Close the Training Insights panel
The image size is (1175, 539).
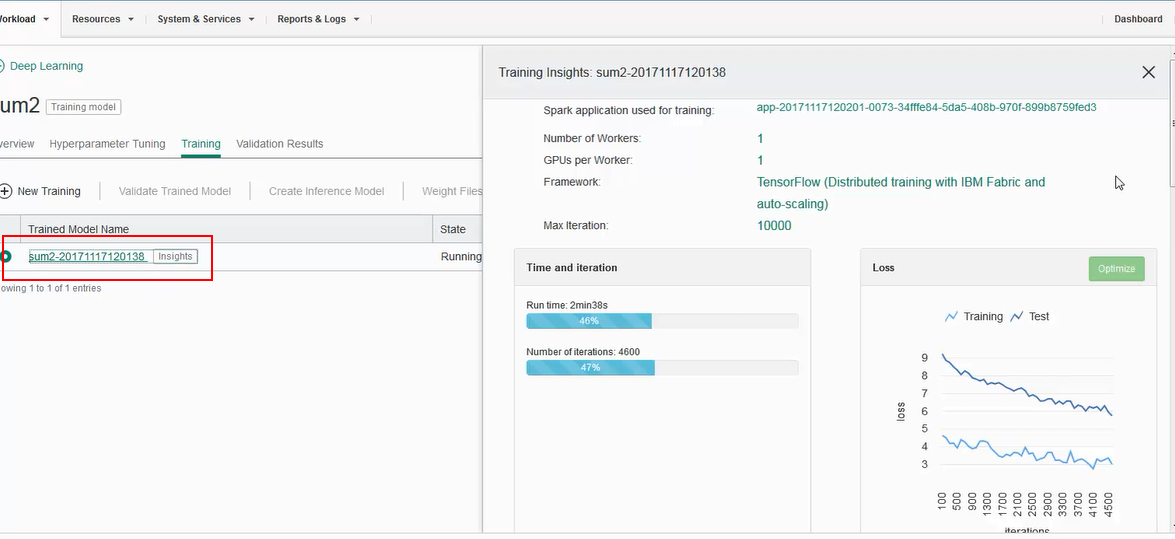click(1148, 72)
